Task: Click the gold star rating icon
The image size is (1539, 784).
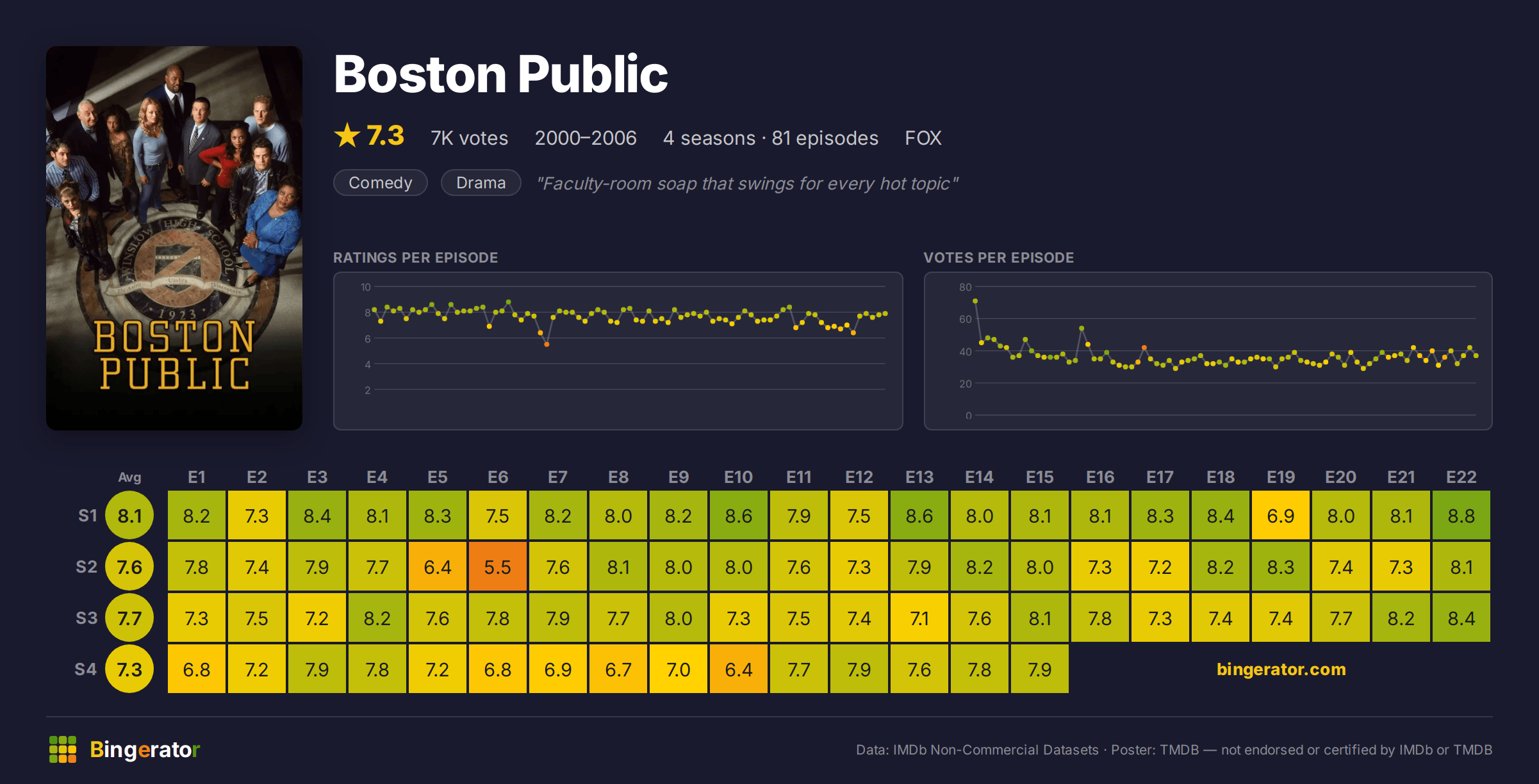Action: click(347, 136)
